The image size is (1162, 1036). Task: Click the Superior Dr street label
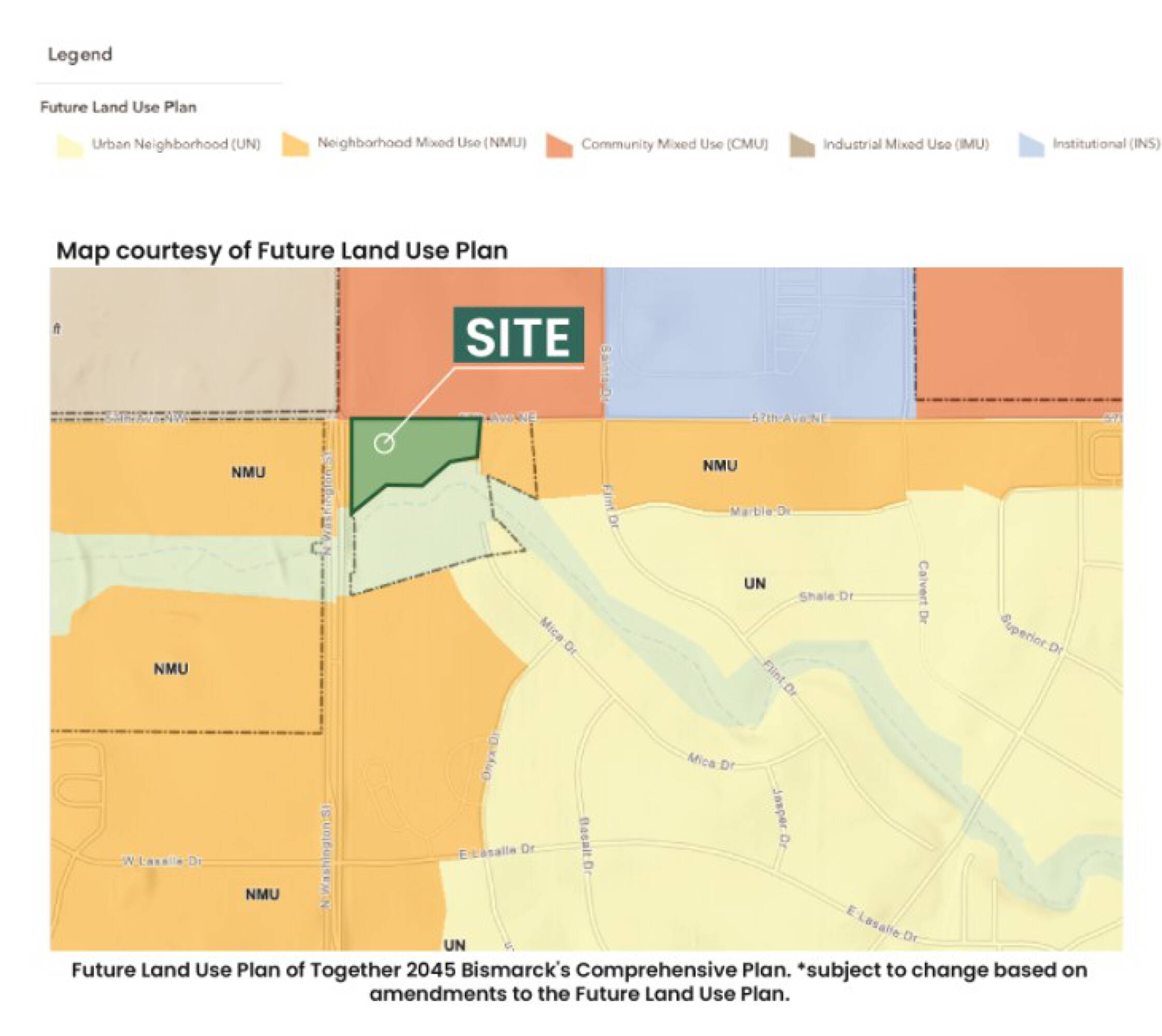point(1031,634)
